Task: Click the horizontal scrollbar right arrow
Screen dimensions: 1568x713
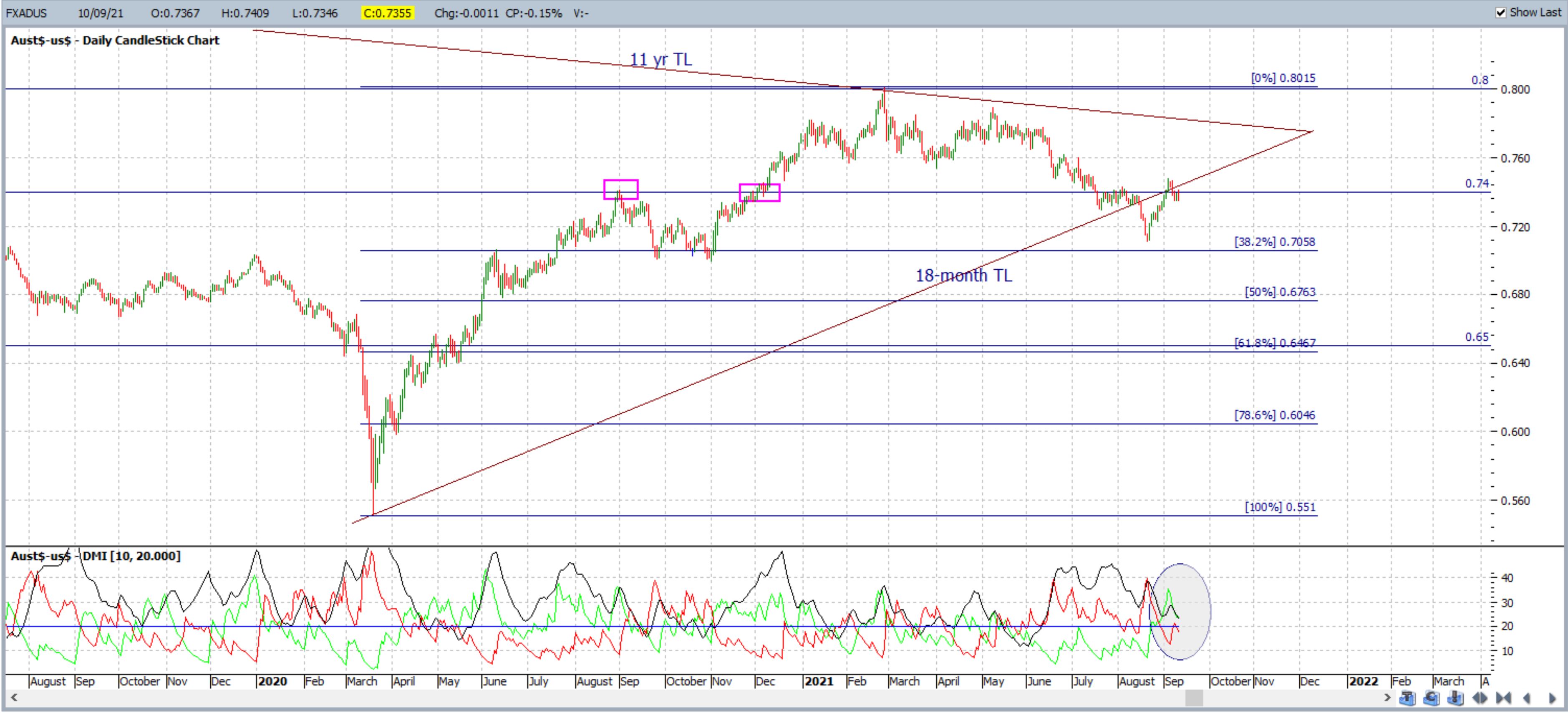Action: coord(1387,698)
